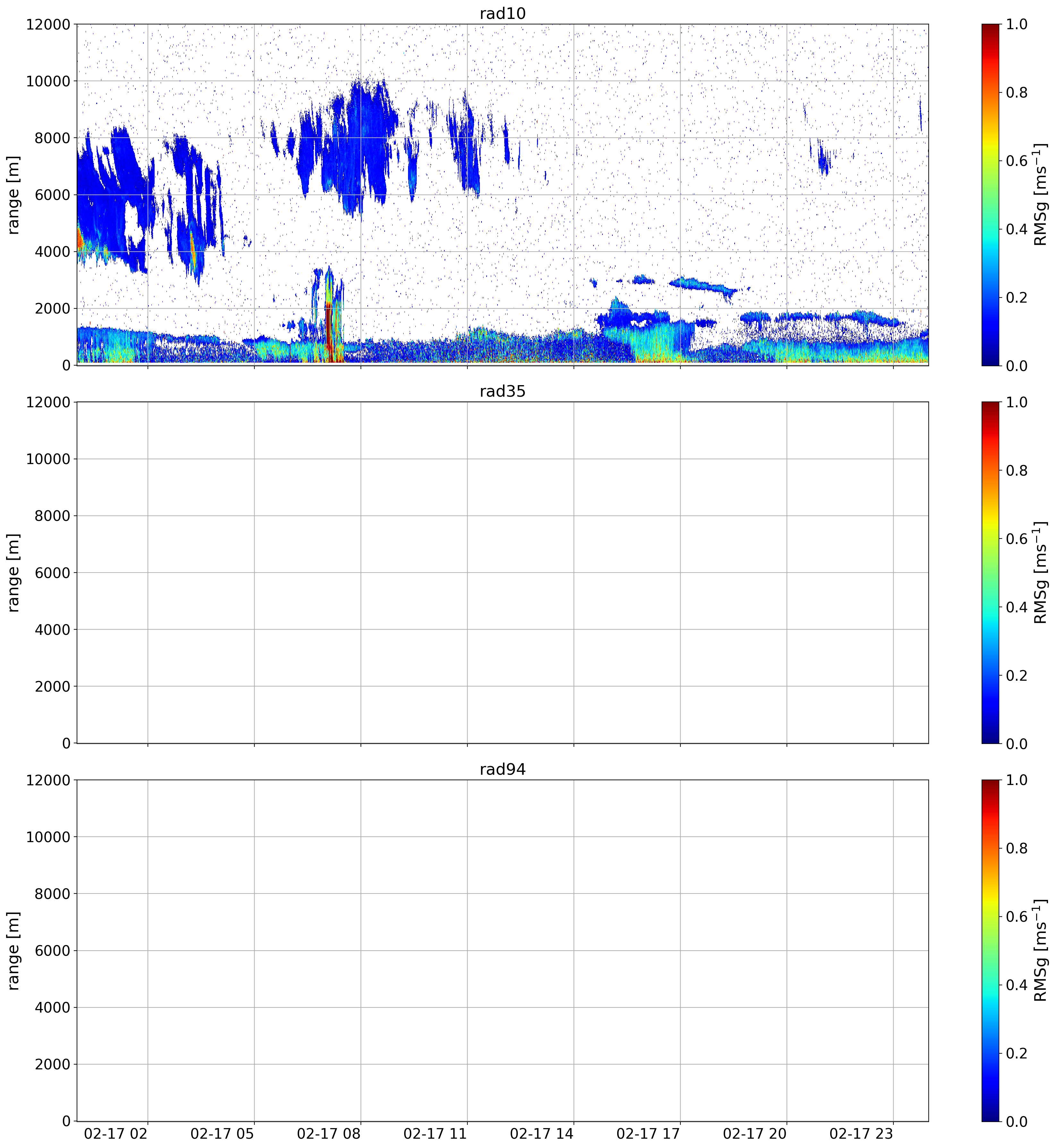Image resolution: width=1057 pixels, height=1148 pixels.
Task: Click the 8000 tick on rad10 y-axis
Action: click(53, 138)
